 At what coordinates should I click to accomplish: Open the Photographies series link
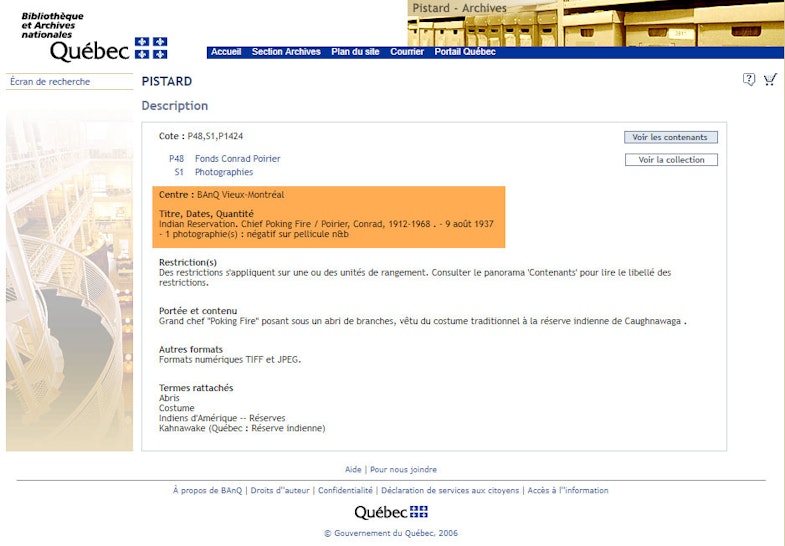223,172
